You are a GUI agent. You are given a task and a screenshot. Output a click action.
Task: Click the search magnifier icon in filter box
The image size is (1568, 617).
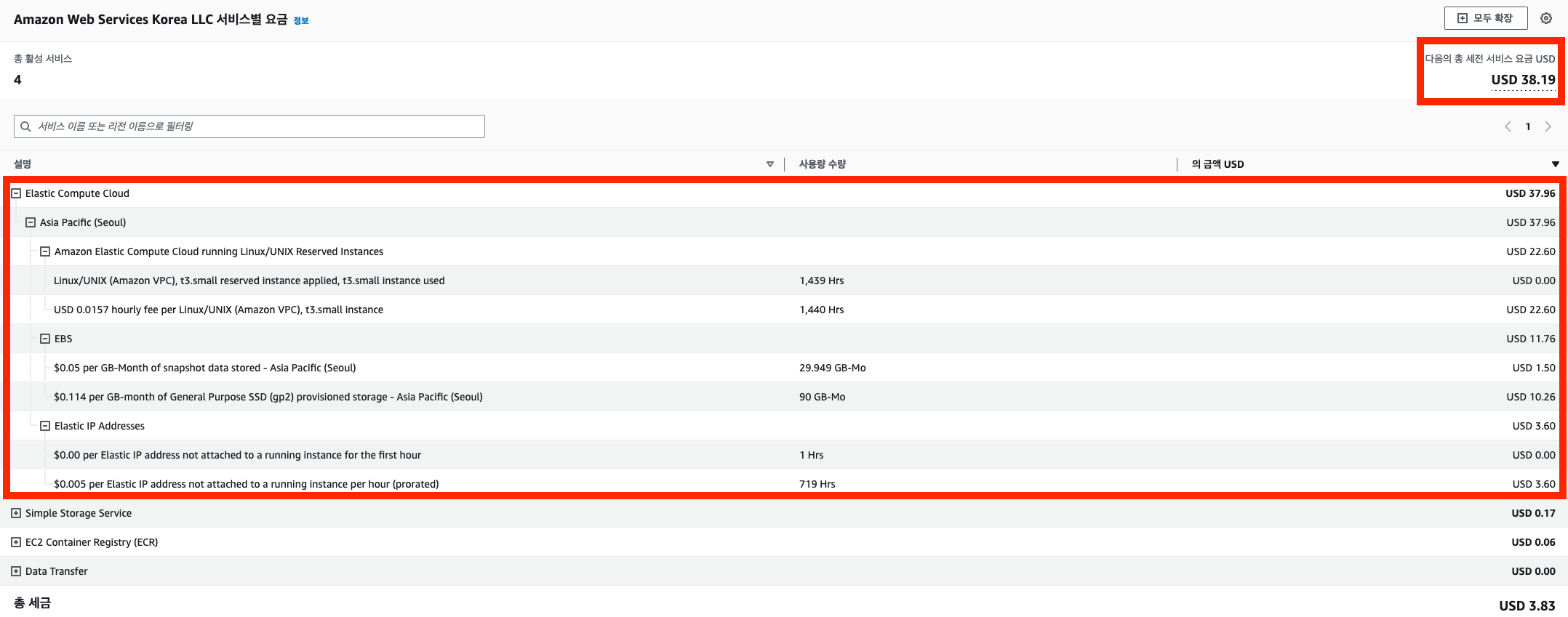(x=25, y=126)
